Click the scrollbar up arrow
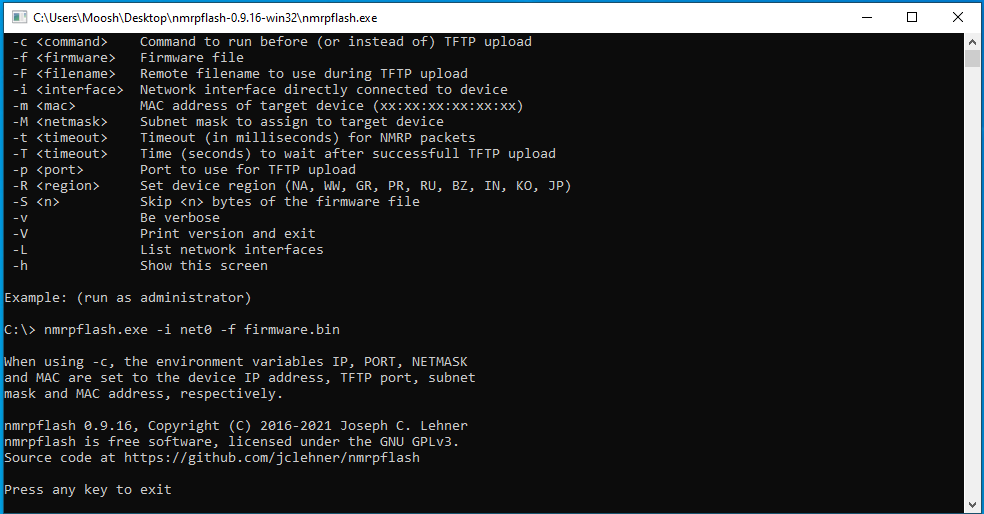The image size is (984, 514). click(972, 42)
